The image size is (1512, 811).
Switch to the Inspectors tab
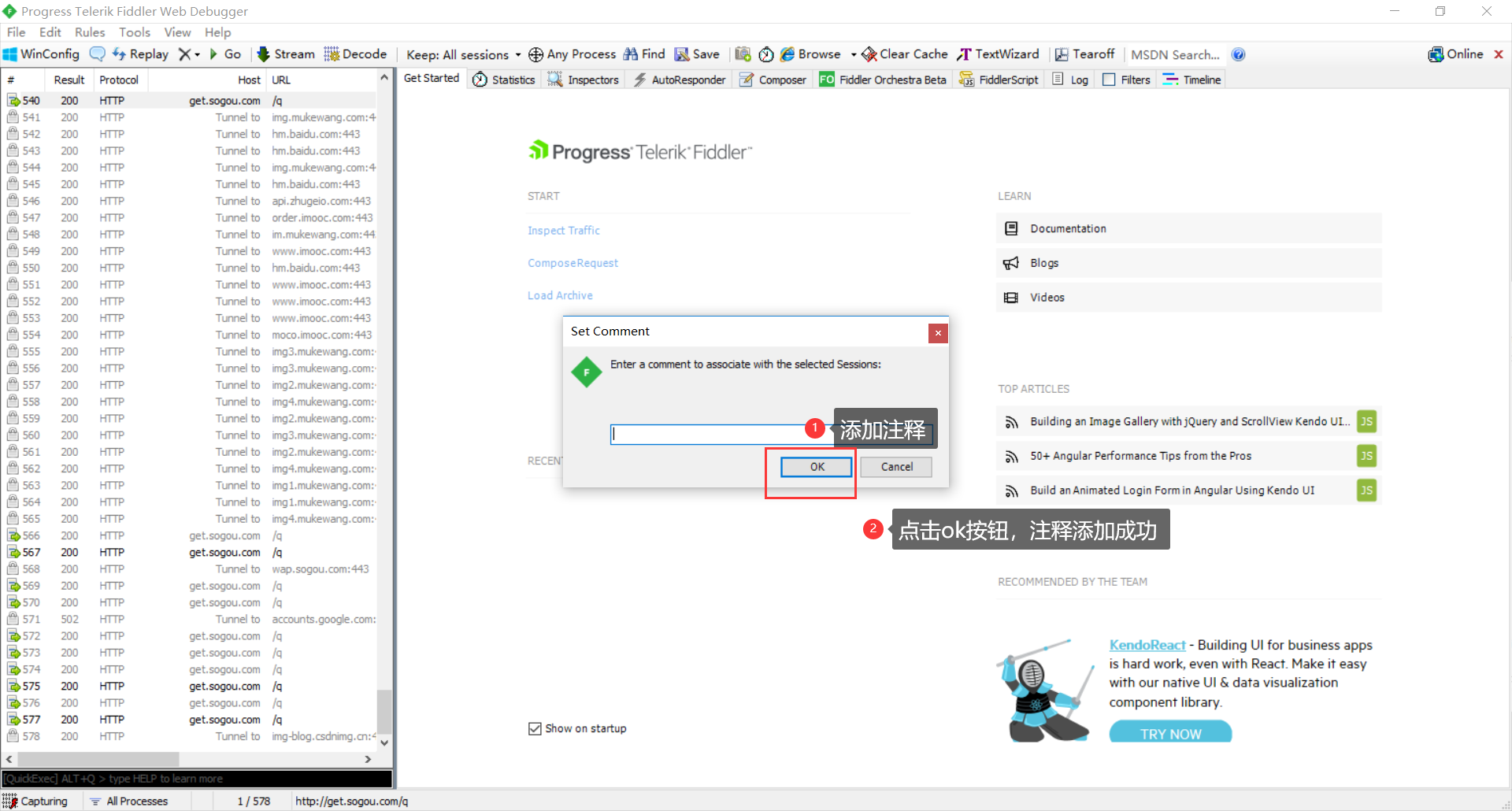584,80
